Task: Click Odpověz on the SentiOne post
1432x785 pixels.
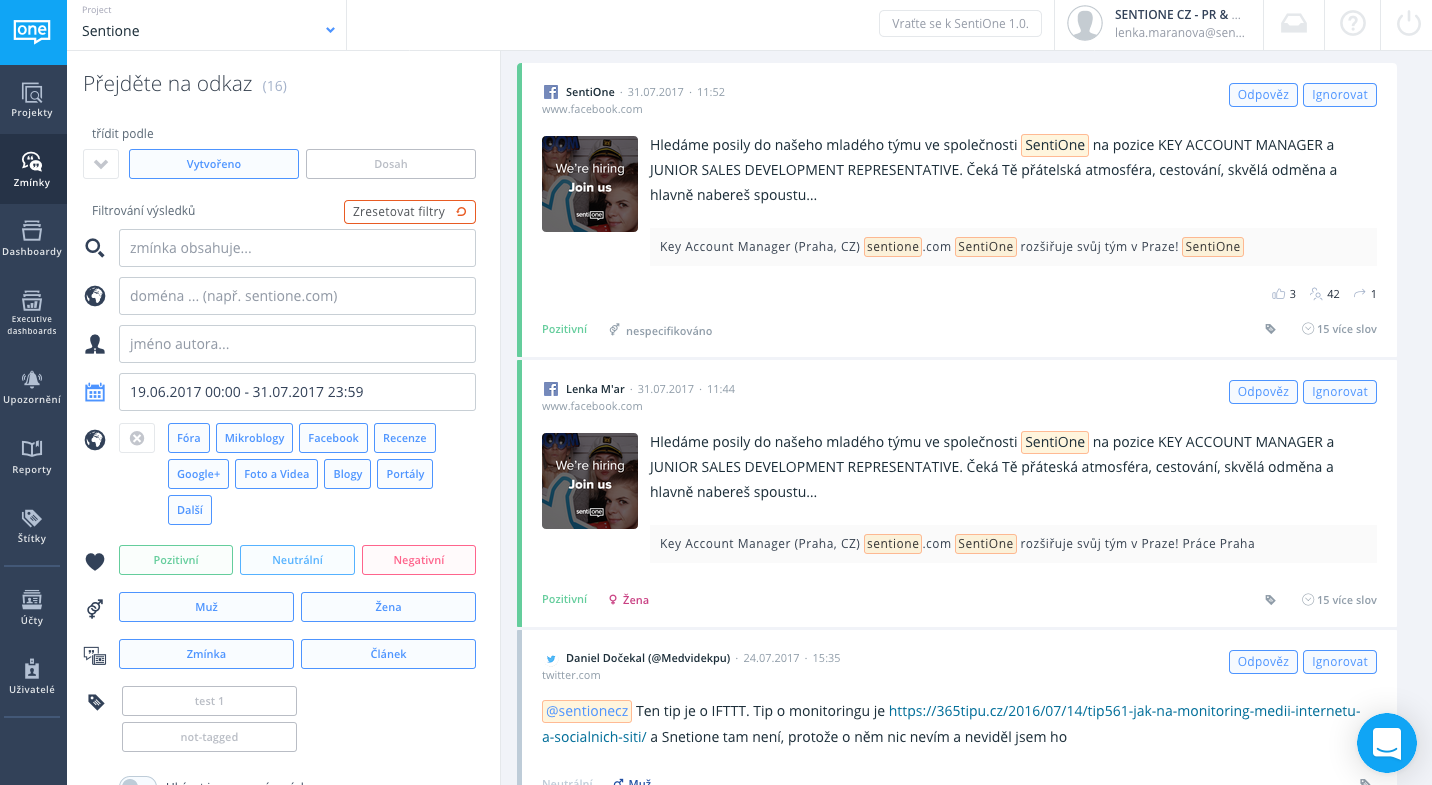Action: (x=1262, y=95)
